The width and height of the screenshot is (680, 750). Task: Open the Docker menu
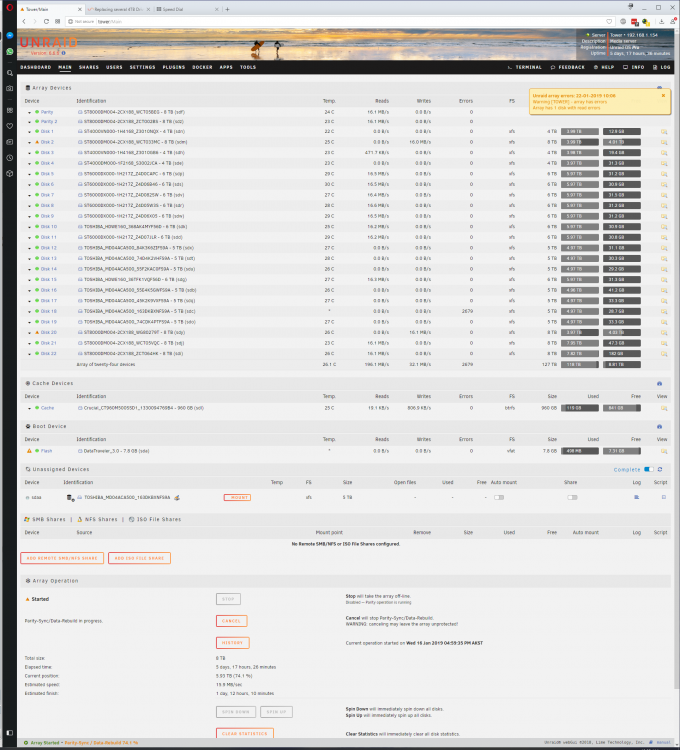[x=202, y=67]
